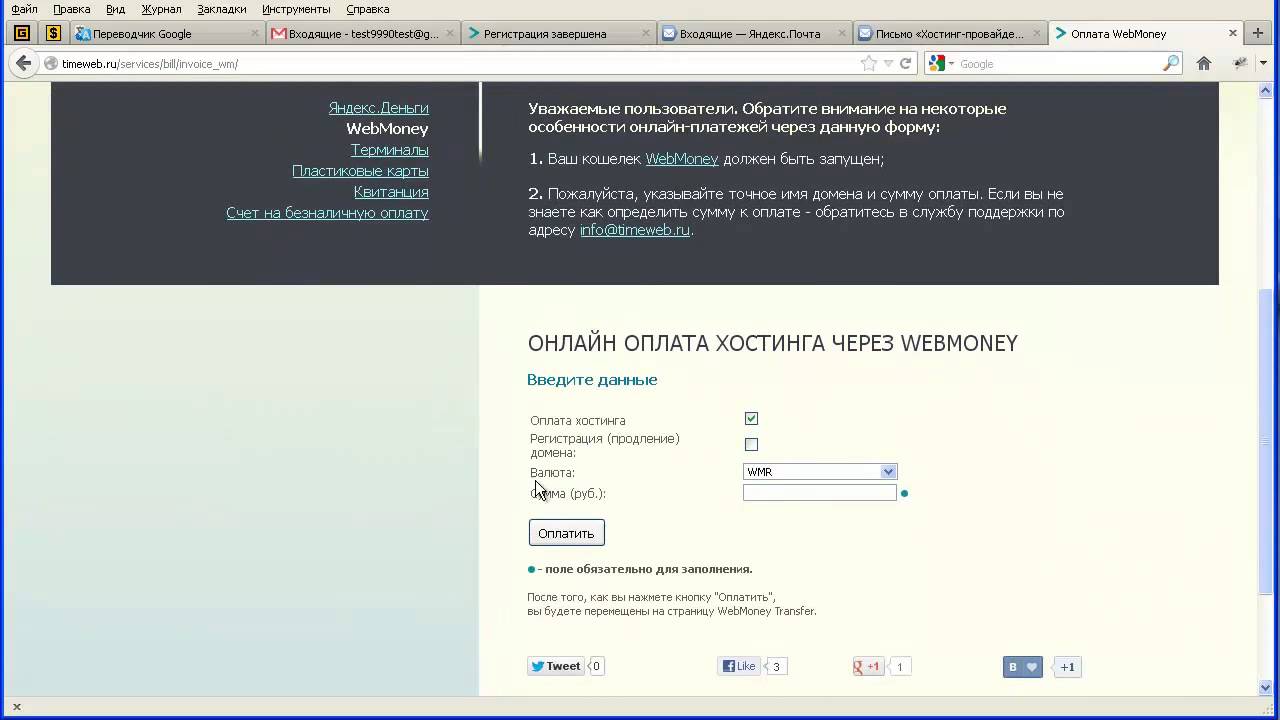Click the VKontakte heart share button
Image resolution: width=1280 pixels, height=720 pixels.
pos(1023,667)
